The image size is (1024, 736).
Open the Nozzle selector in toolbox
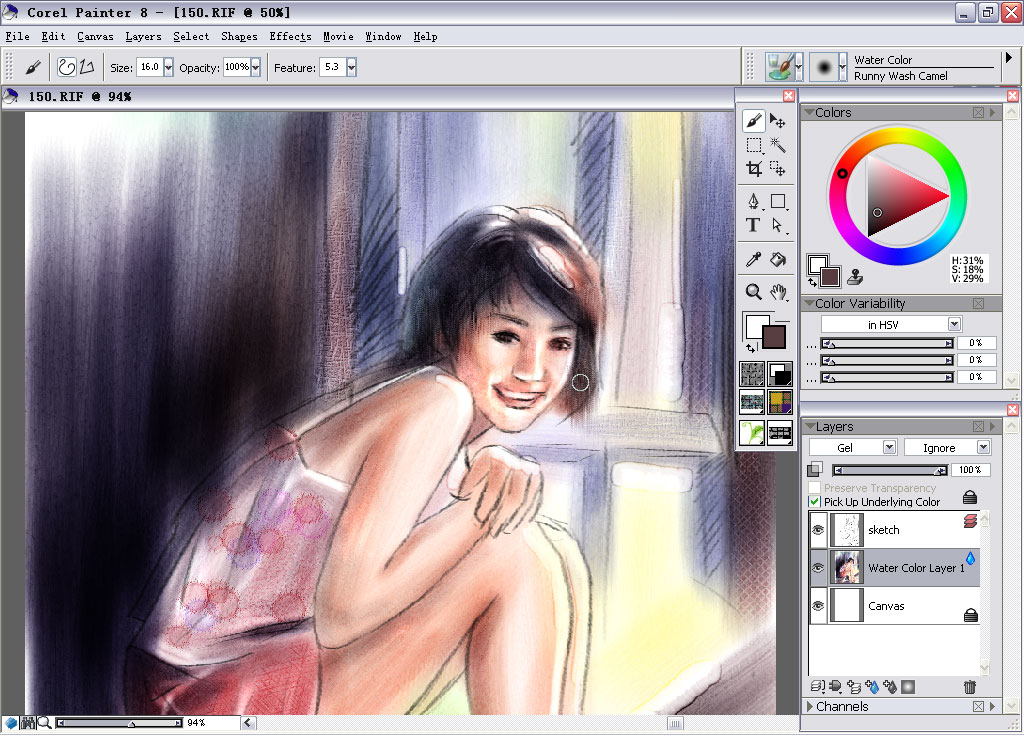752,432
